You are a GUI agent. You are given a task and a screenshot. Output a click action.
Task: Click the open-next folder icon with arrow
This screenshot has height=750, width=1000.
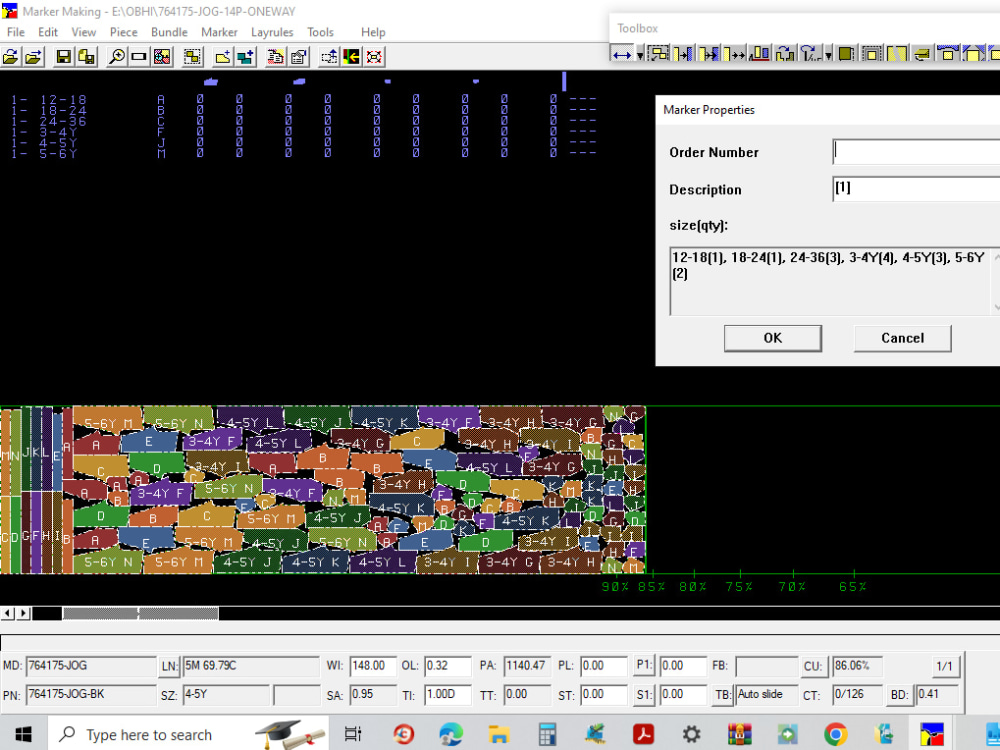coord(34,57)
